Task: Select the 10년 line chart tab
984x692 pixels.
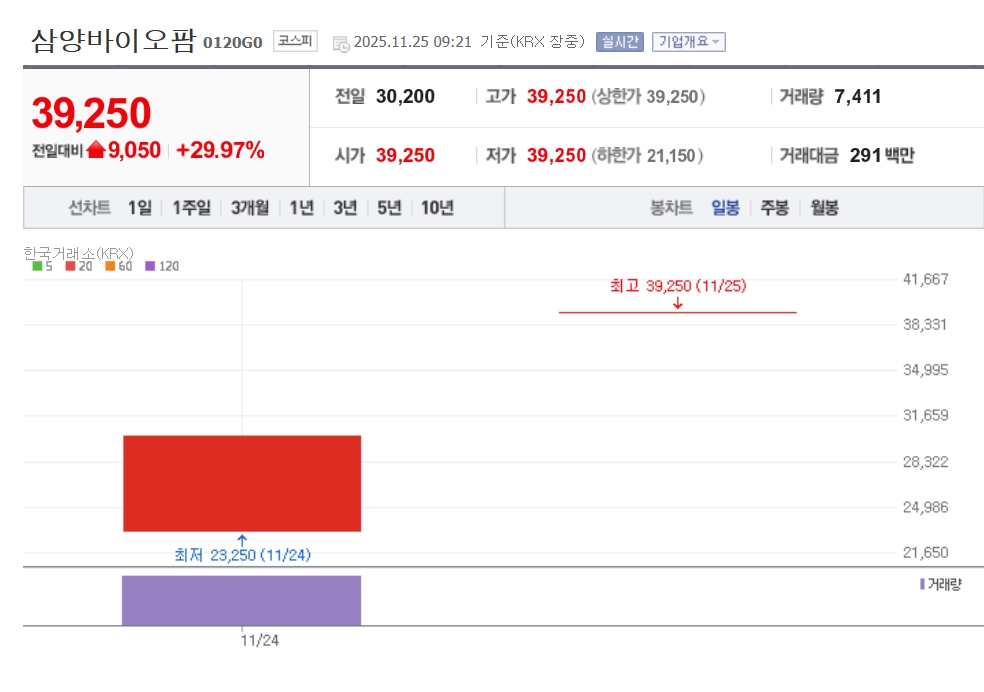Action: tap(437, 208)
